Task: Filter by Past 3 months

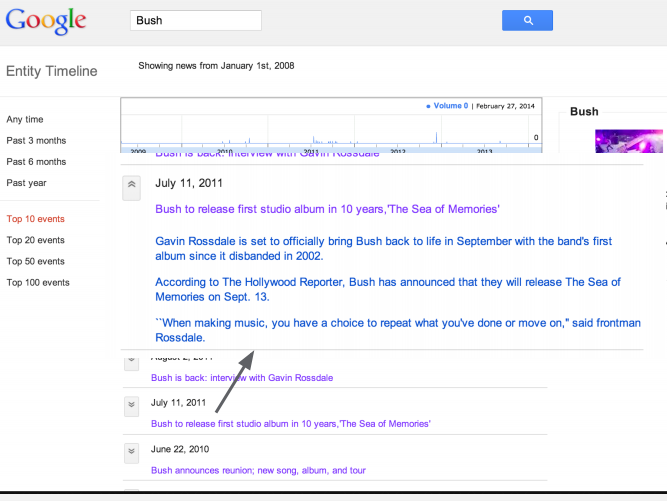Action: tap(36, 141)
